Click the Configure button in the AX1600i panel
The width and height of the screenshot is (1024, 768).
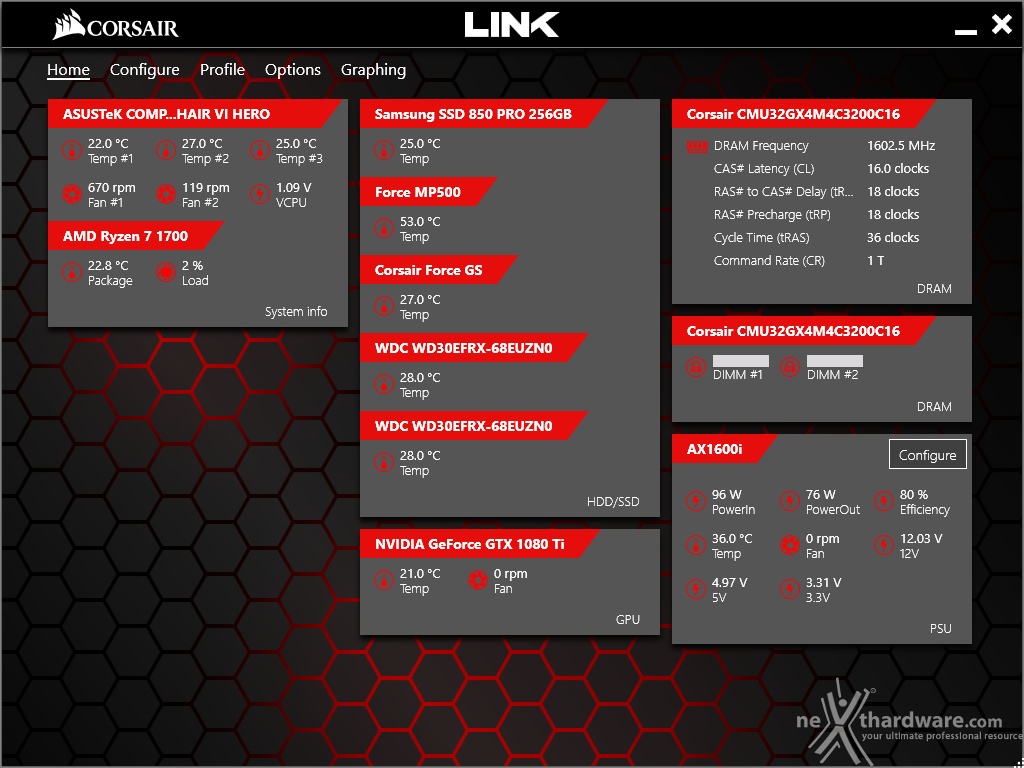(x=927, y=455)
